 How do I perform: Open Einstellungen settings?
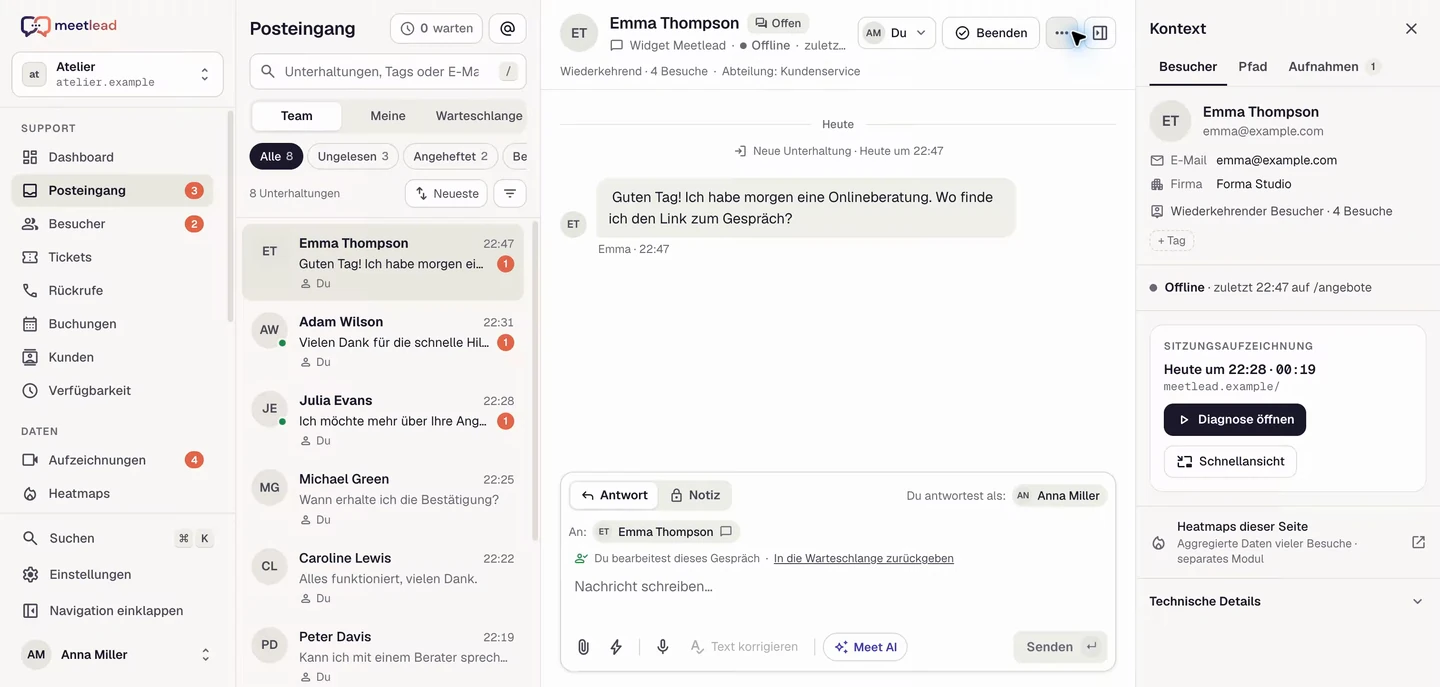point(117,574)
